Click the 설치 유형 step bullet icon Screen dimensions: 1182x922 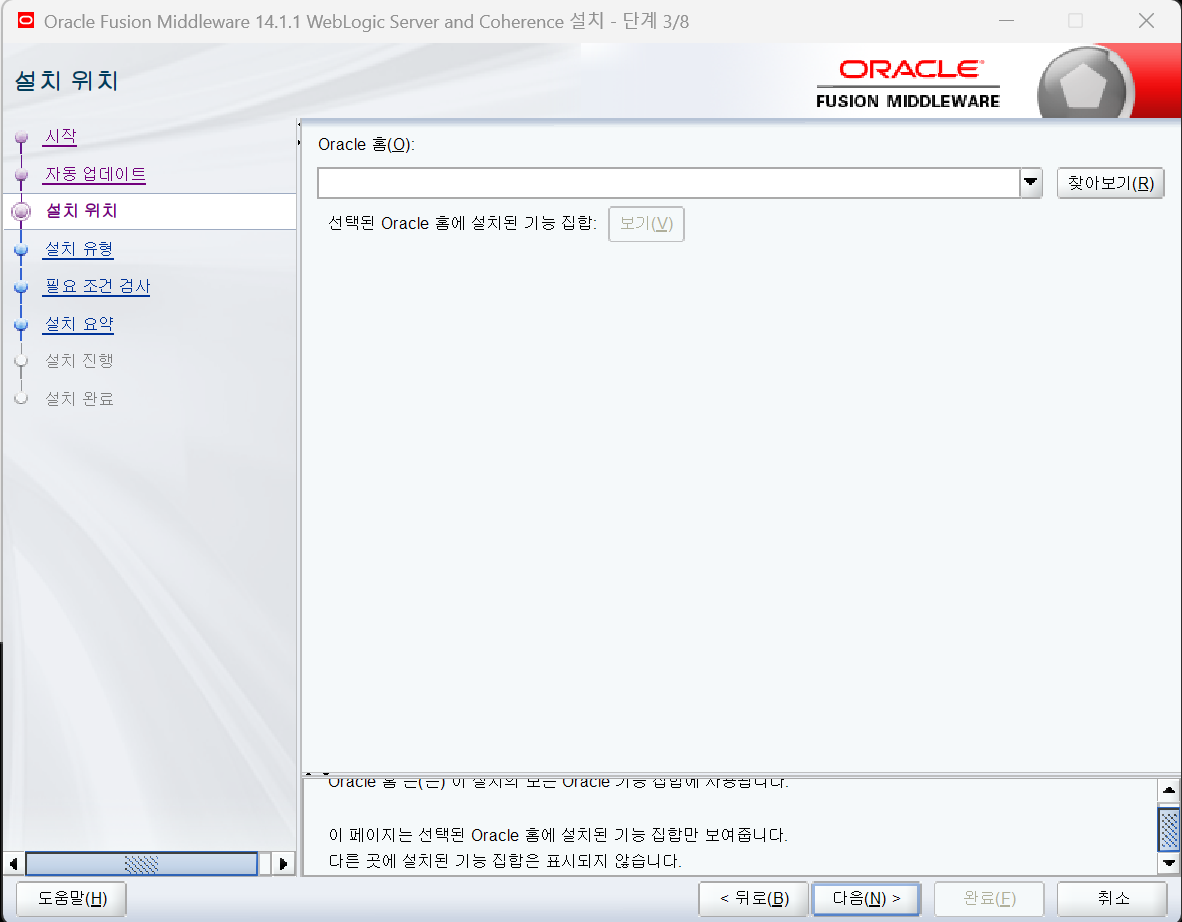coord(21,250)
